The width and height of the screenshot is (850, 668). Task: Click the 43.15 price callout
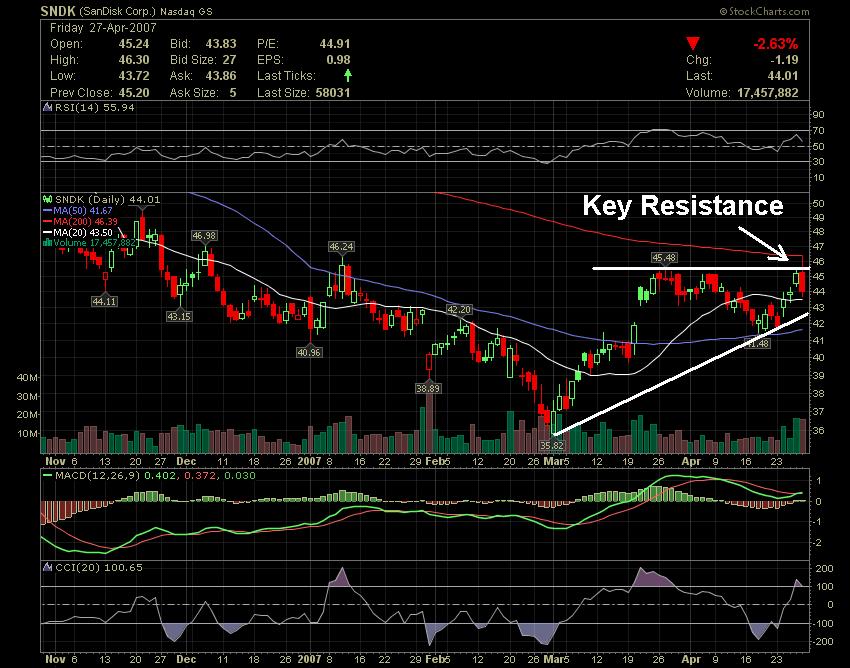[x=179, y=316]
